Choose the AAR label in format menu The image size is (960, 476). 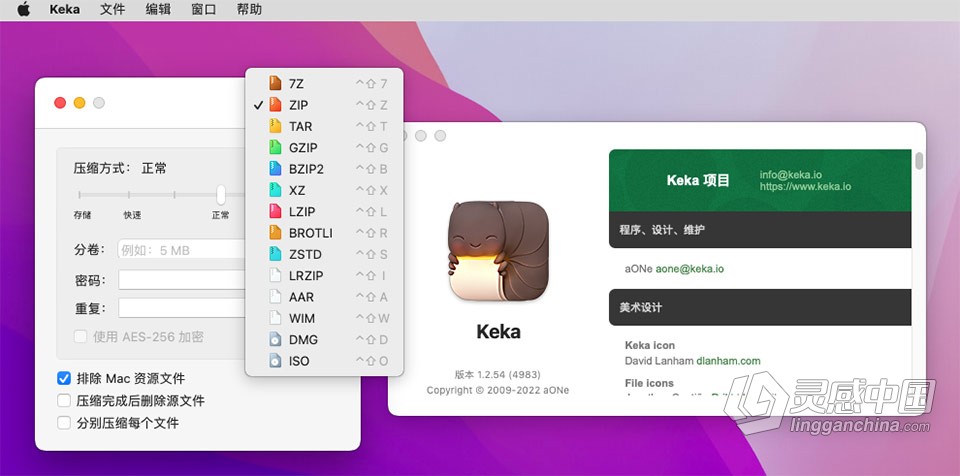(301, 297)
